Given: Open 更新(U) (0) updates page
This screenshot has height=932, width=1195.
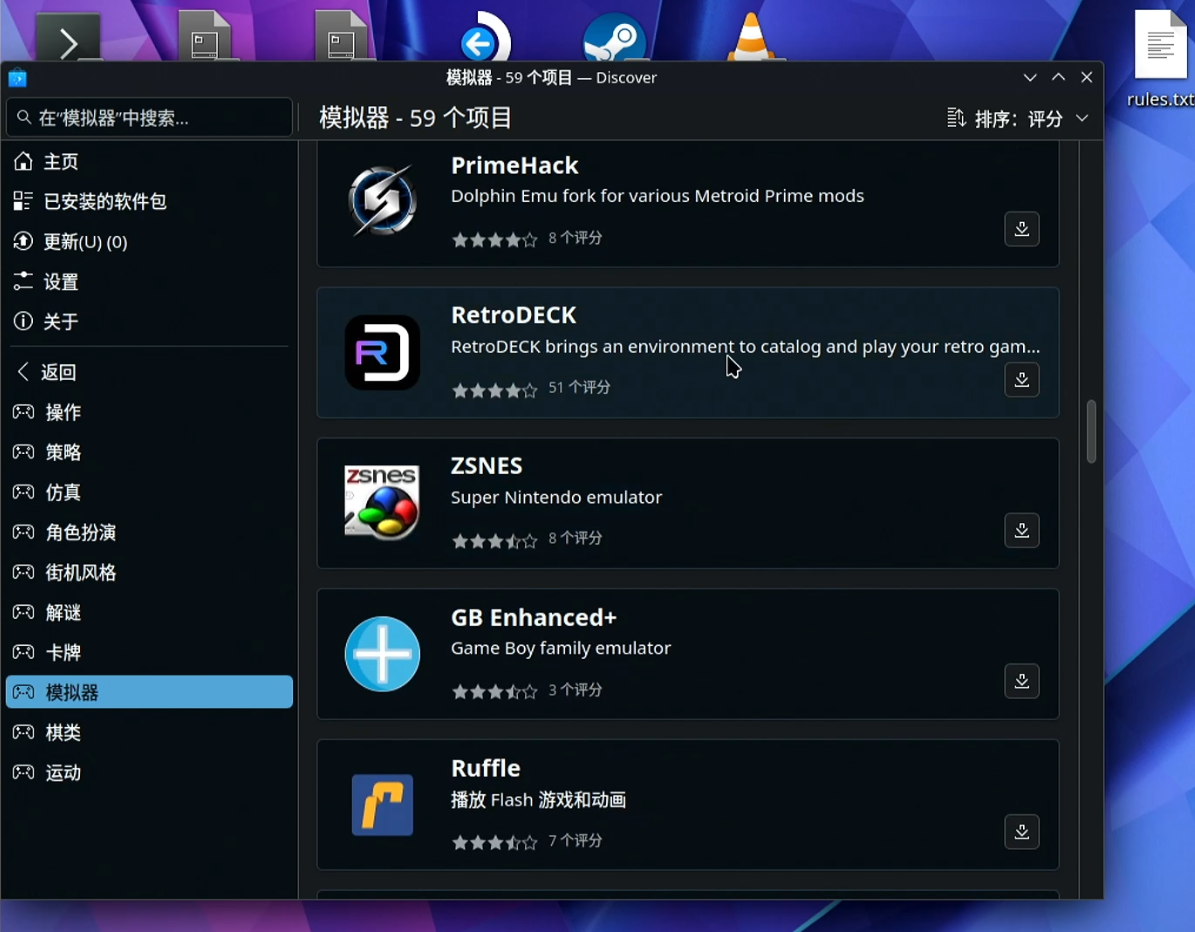Looking at the screenshot, I should pyautogui.click(x=149, y=242).
